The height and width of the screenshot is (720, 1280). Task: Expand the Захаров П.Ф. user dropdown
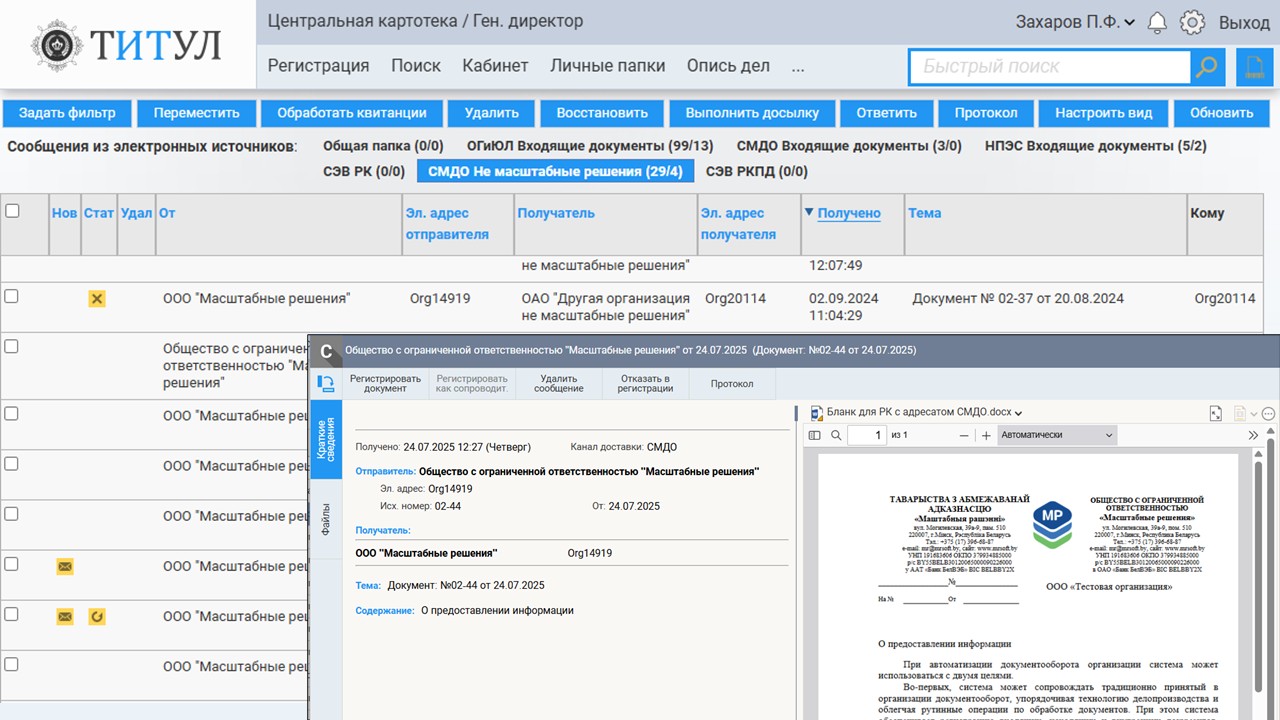click(x=1075, y=22)
